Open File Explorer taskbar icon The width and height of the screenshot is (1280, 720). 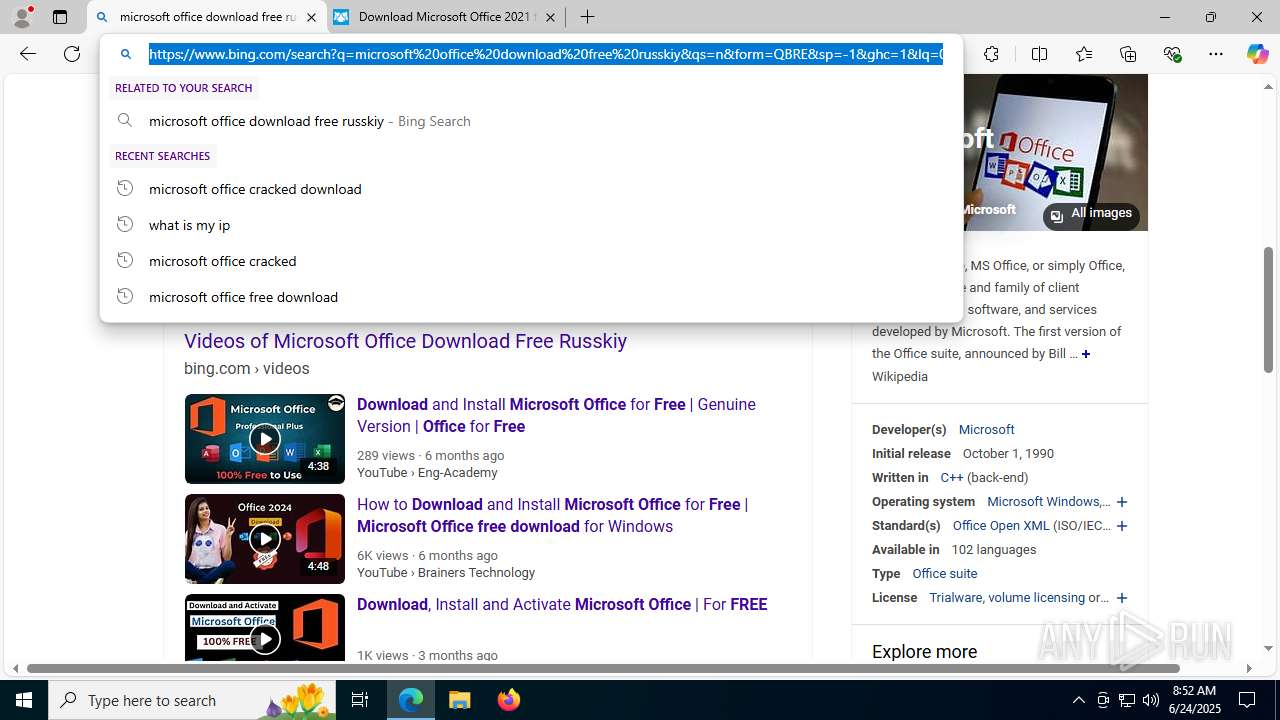460,700
